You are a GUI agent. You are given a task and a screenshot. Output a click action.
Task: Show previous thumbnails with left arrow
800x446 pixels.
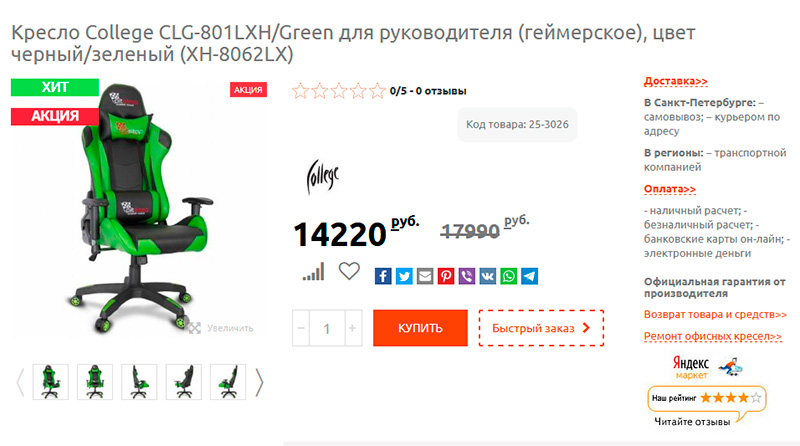point(20,382)
